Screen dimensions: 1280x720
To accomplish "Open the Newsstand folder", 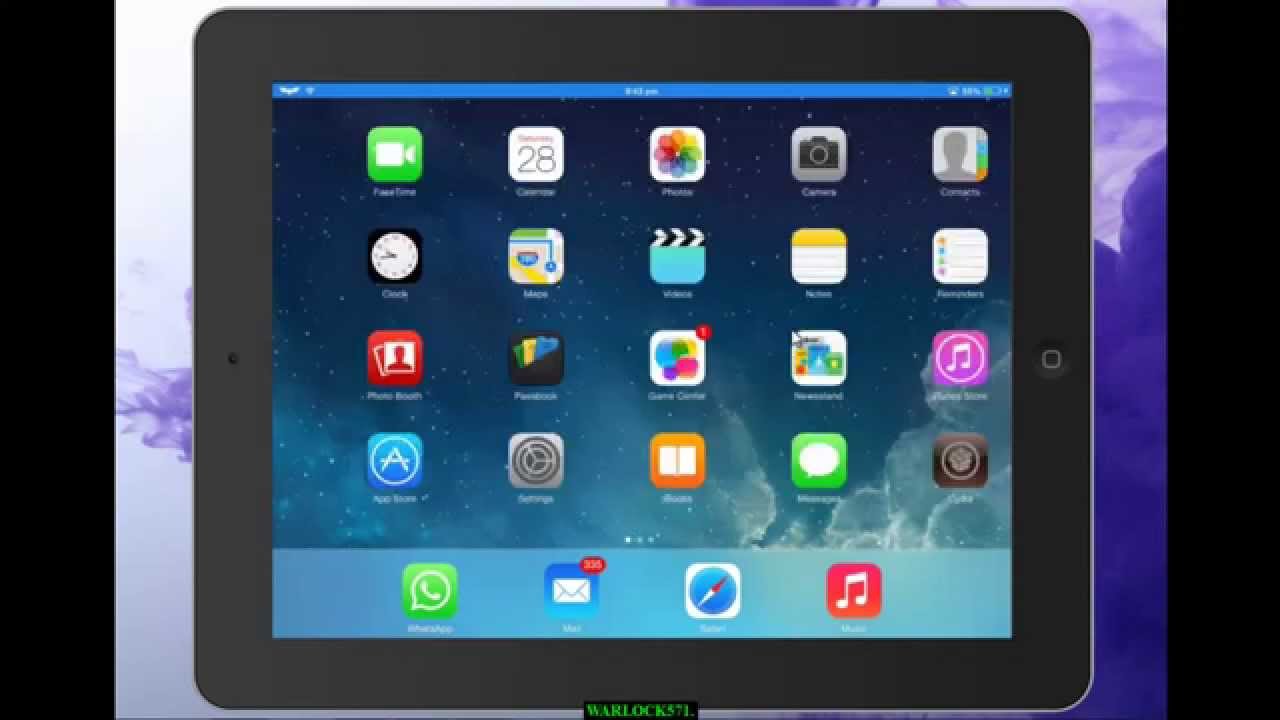I will [819, 358].
